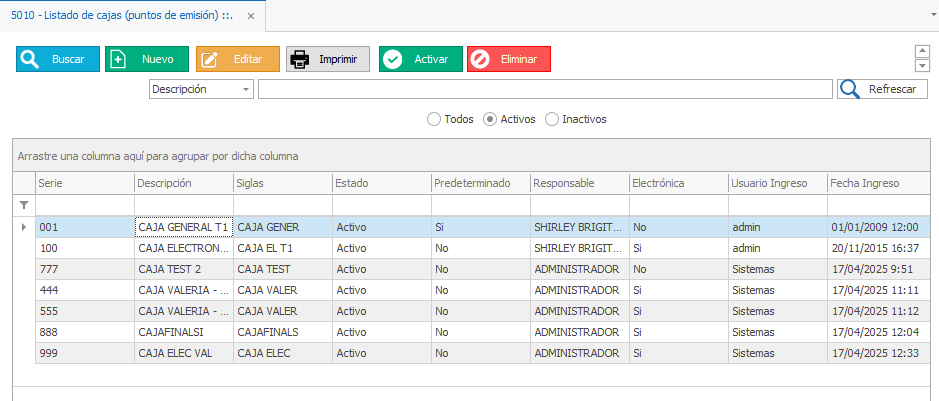Click the search text input field

(545, 89)
